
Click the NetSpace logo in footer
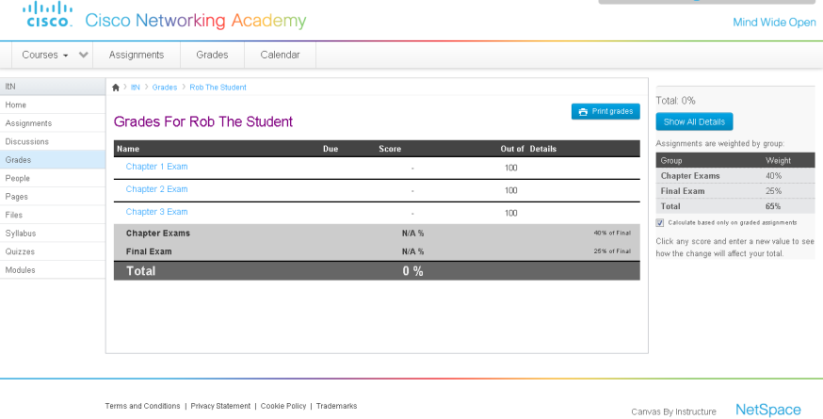(768, 409)
